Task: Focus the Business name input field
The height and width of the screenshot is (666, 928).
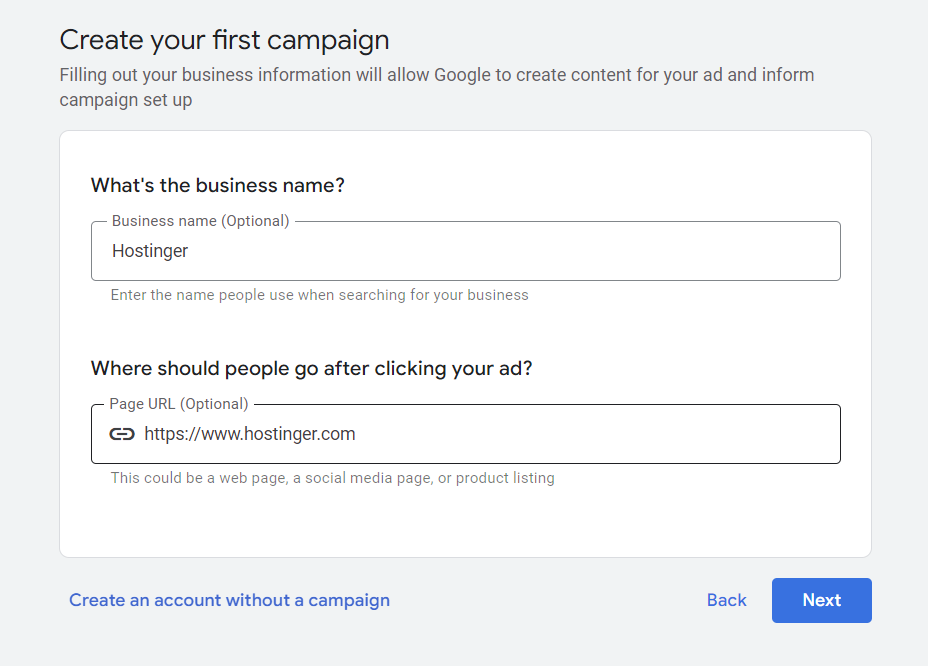Action: 465,251
